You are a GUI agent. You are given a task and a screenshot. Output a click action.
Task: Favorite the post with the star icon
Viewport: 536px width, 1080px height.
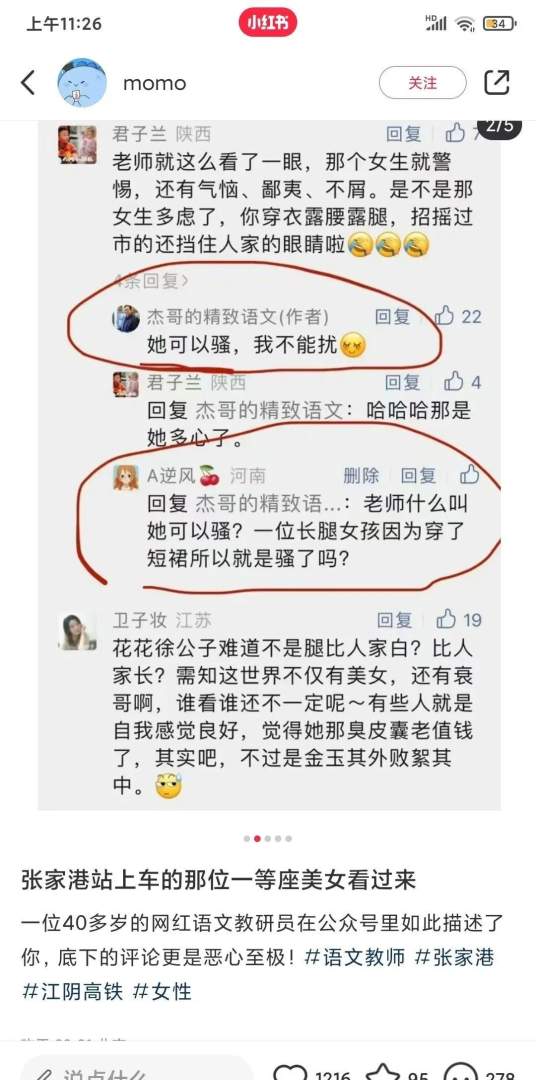click(x=386, y=1073)
